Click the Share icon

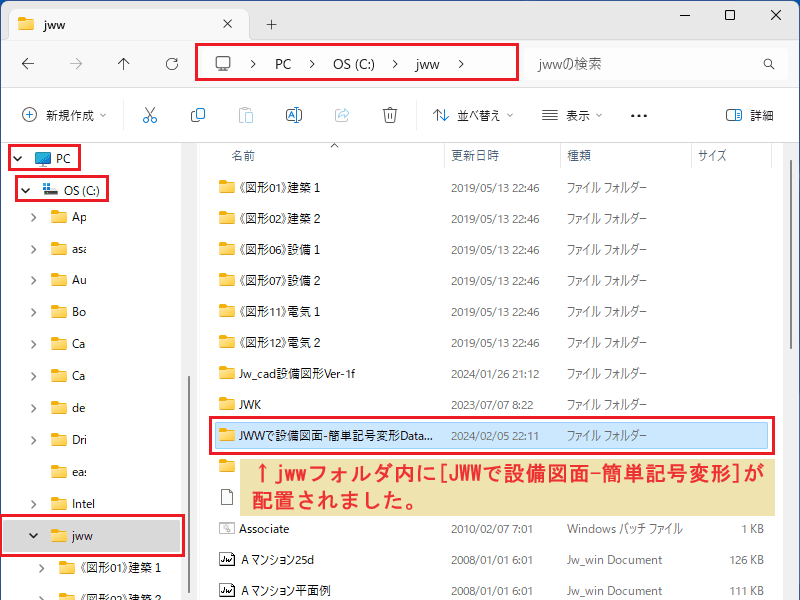pos(341,115)
